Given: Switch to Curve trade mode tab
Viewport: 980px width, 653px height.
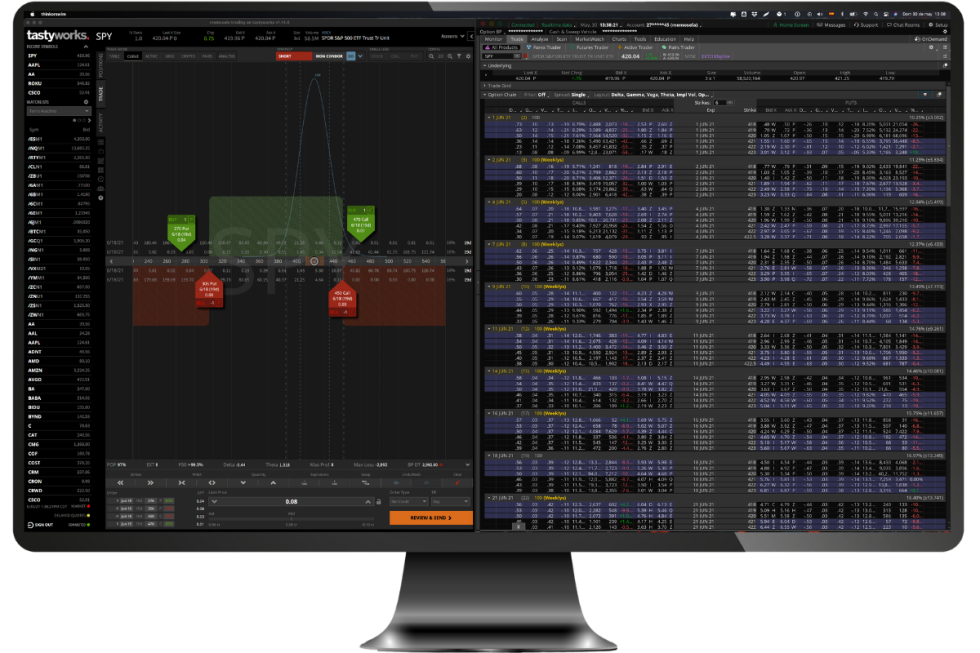Looking at the screenshot, I should (133, 57).
